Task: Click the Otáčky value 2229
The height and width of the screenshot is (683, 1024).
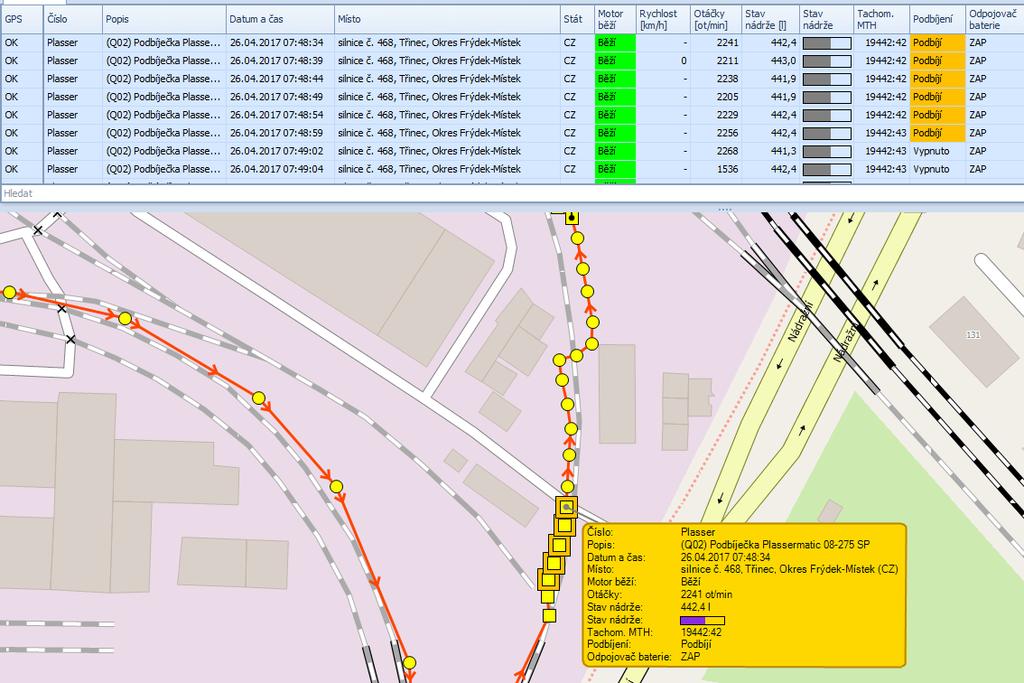Action: [x=727, y=115]
